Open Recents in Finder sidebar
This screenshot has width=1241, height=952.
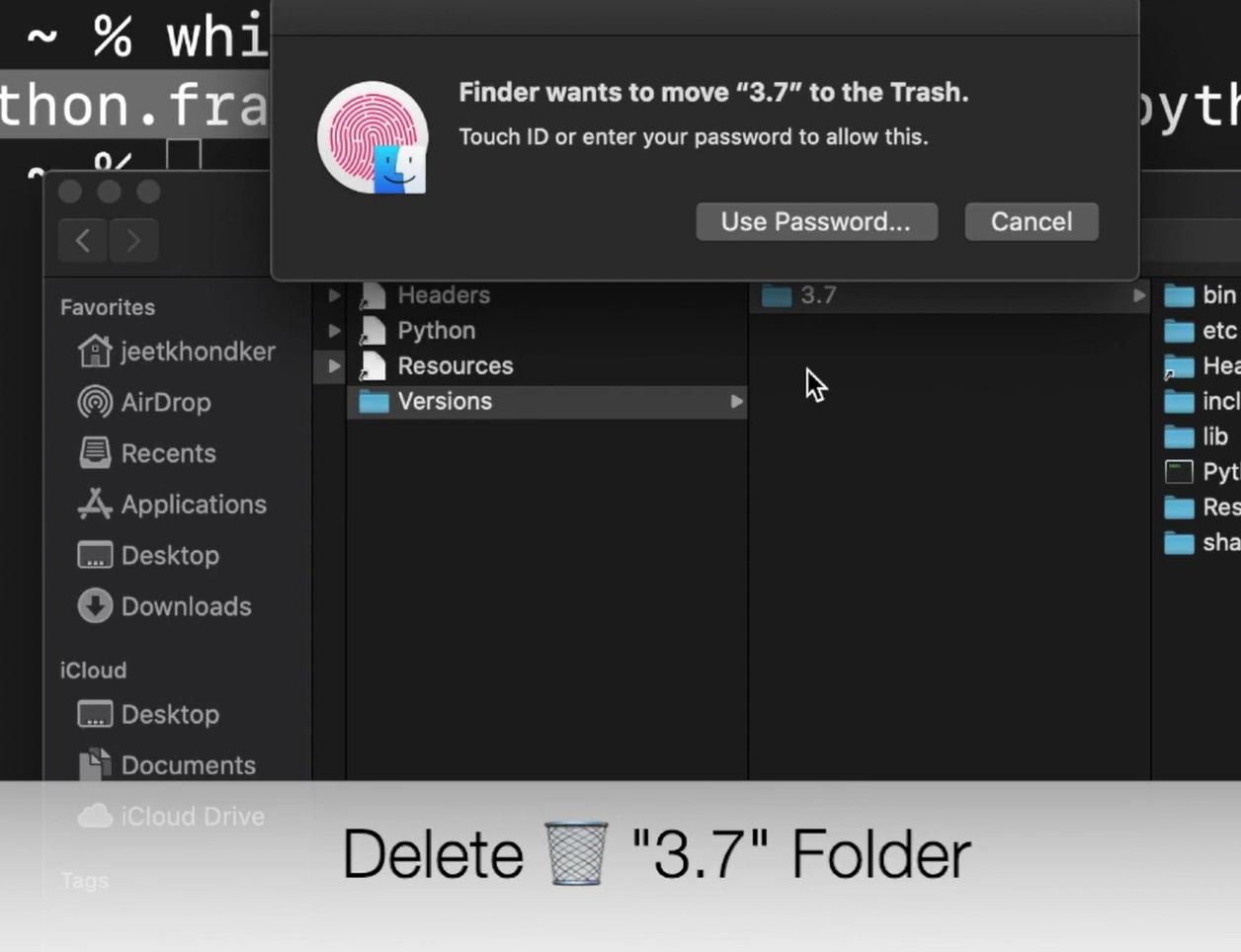(146, 453)
